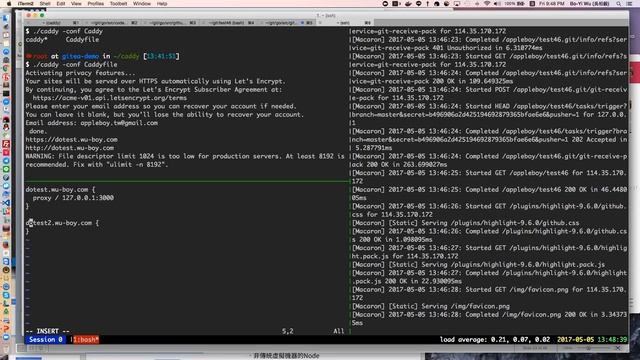Click log line 'Serving /img/favicon.png'
Screen dimensions: 640x360
[431, 306]
